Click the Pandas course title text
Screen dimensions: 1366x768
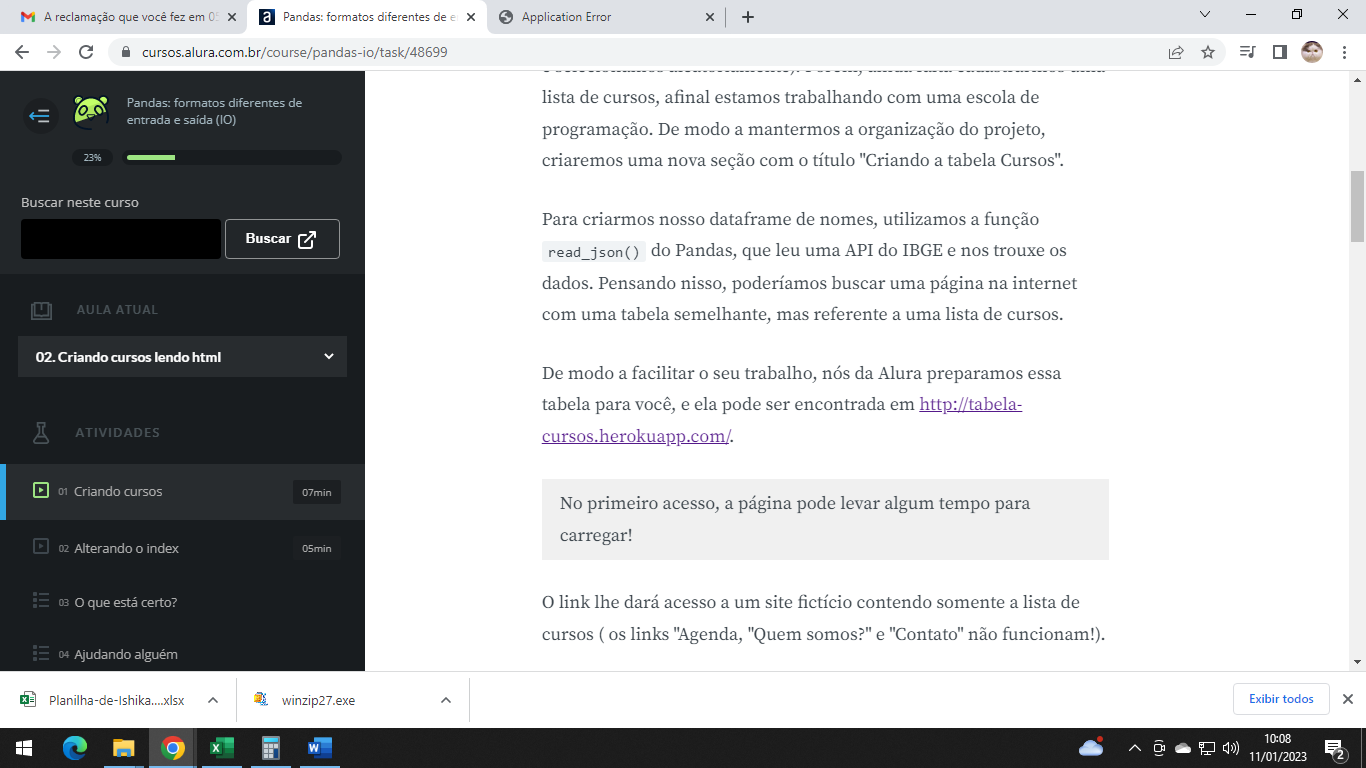click(x=214, y=111)
